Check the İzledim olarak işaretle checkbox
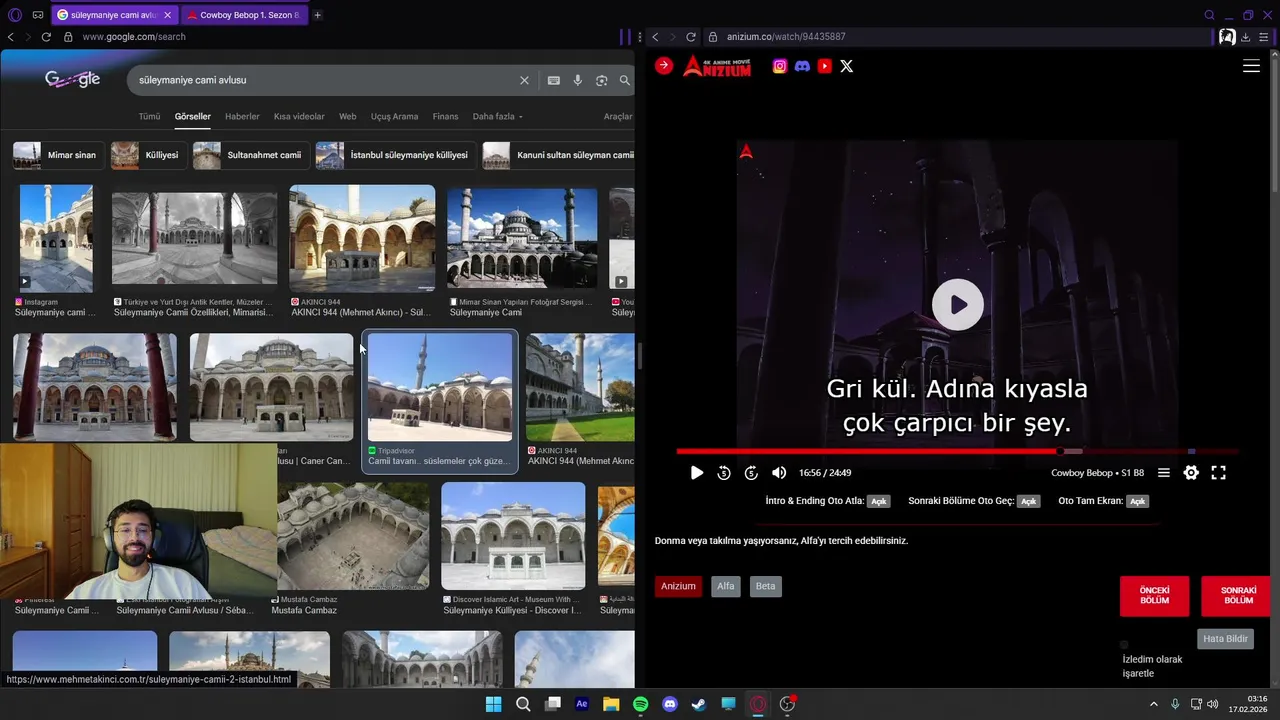This screenshot has height=720, width=1280. click(x=1124, y=645)
